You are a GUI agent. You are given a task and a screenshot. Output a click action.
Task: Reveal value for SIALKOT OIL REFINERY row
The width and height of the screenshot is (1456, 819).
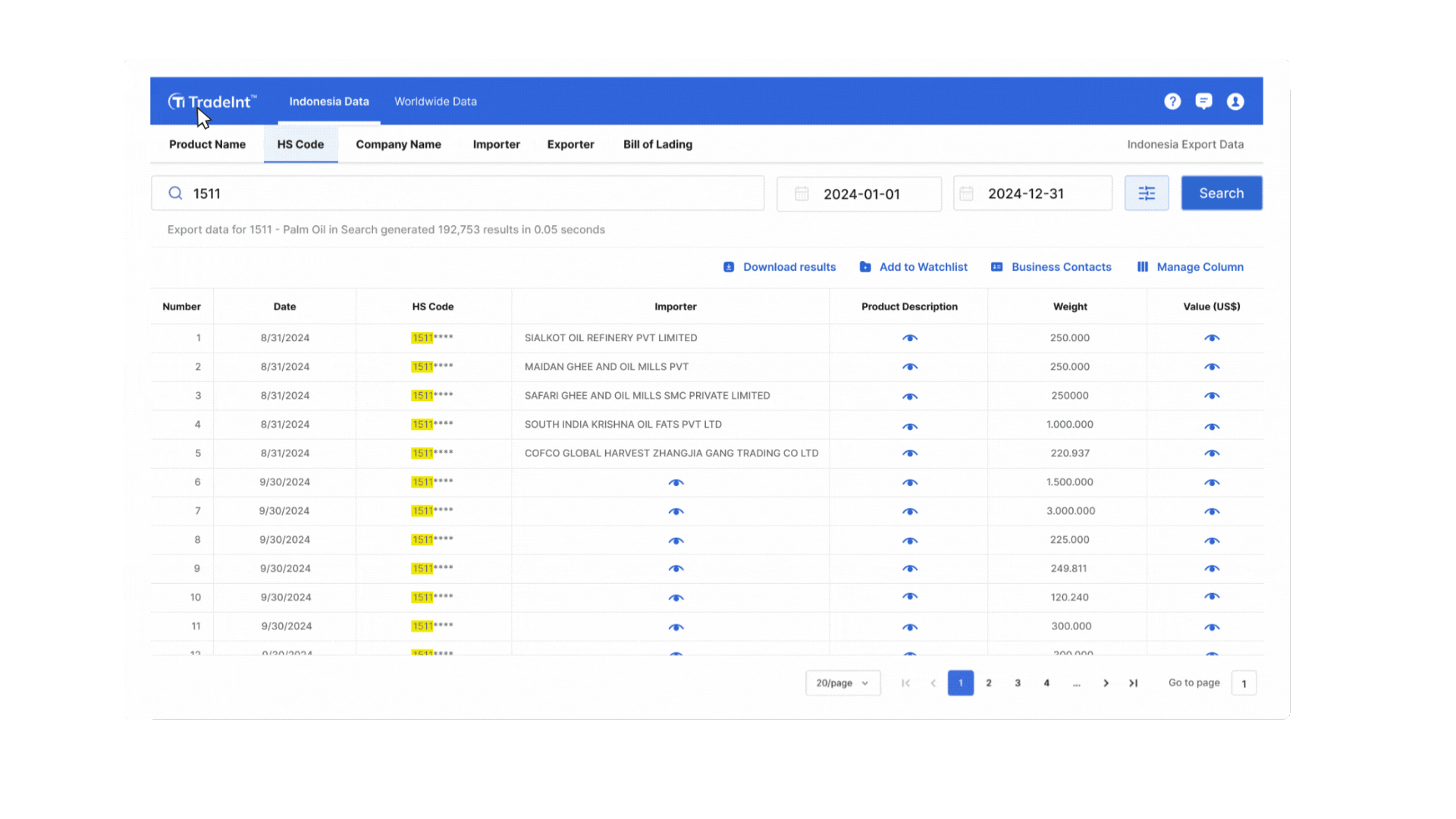[1212, 338]
